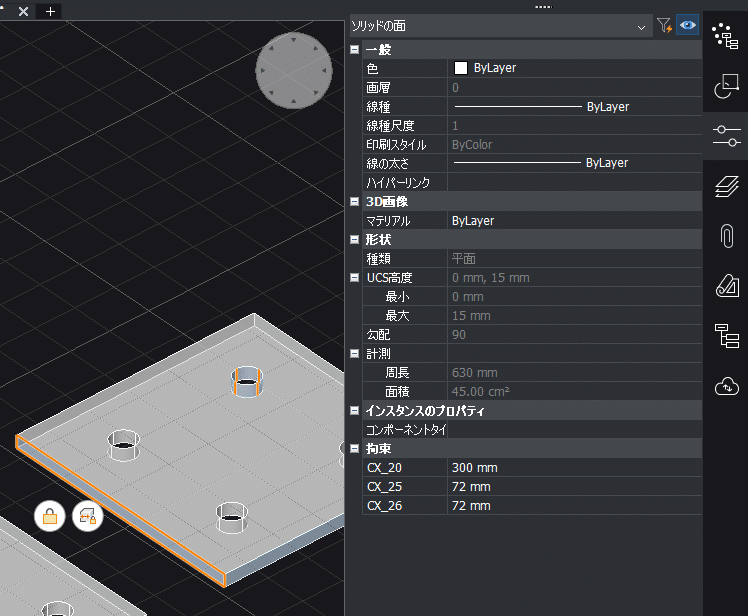Collapse the UCS高度 group
748x616 pixels.
click(x=354, y=278)
